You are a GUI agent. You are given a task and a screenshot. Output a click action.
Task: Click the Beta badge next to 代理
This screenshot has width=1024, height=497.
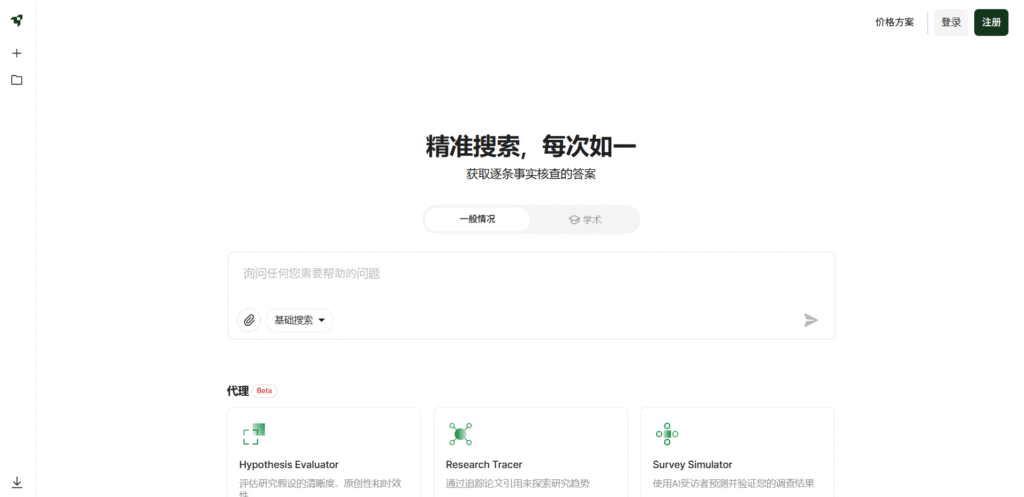tap(264, 391)
